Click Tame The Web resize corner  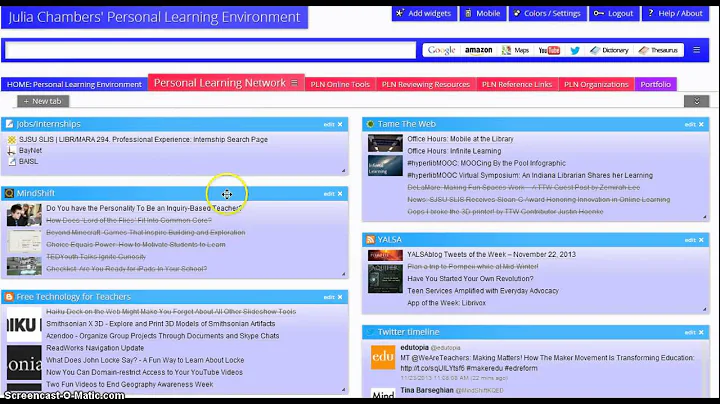coord(704,217)
